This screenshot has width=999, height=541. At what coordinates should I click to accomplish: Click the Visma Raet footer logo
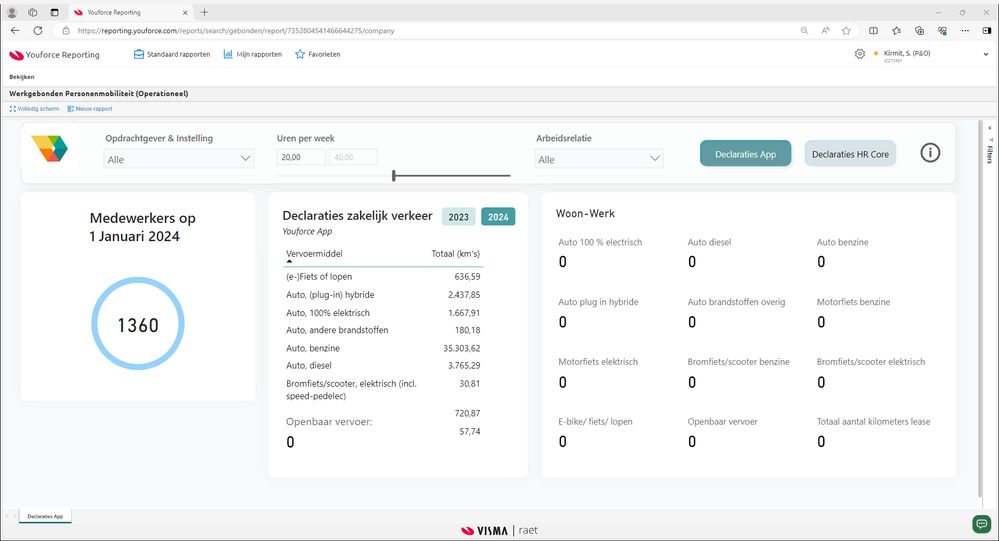[500, 530]
